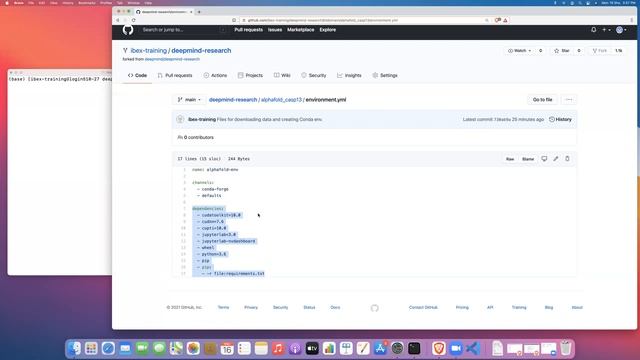This screenshot has width=640, height=360.
Task: Open Privacy link in the footer
Action: (x=251, y=307)
